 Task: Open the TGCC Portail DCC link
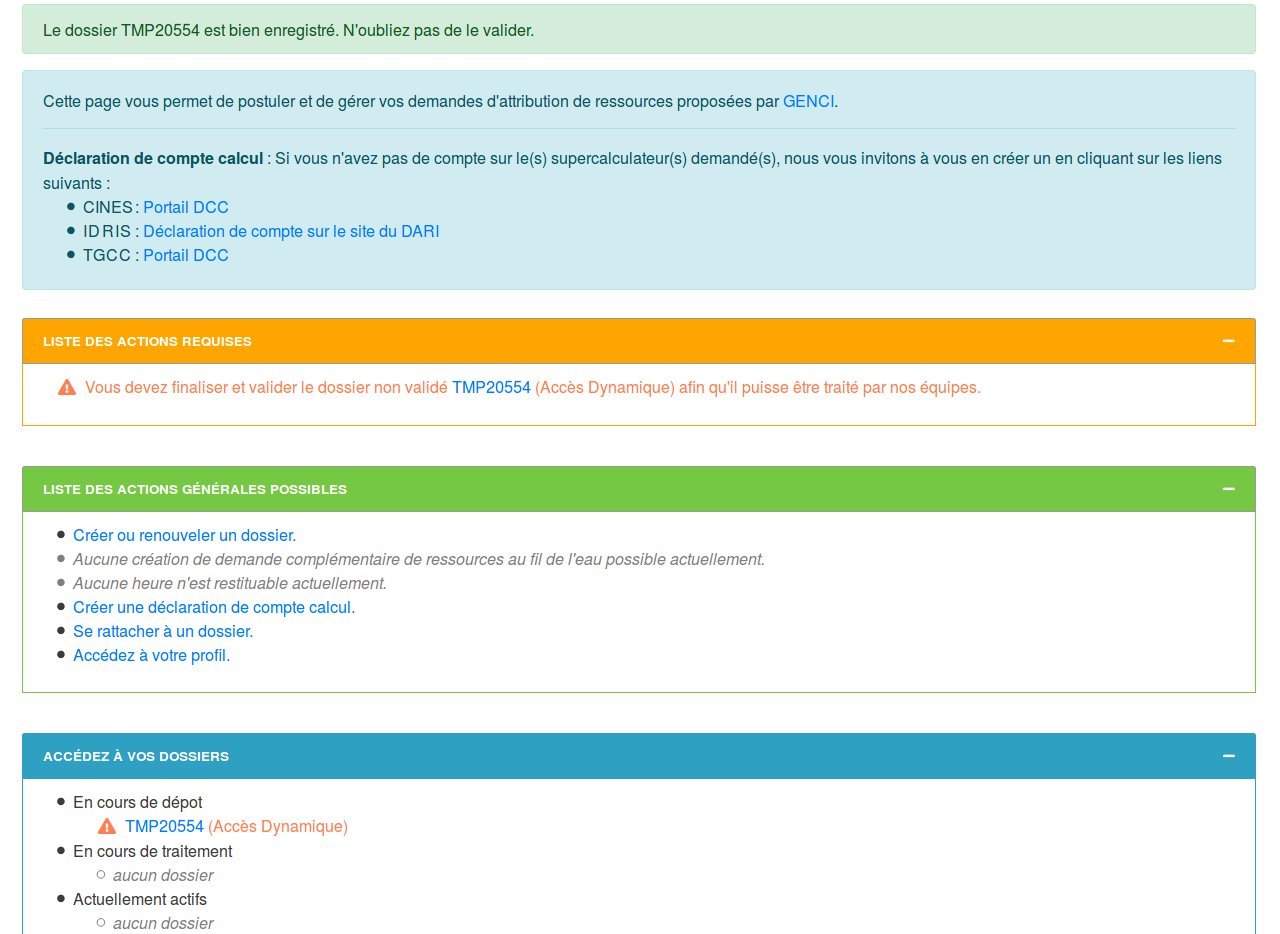click(x=186, y=255)
